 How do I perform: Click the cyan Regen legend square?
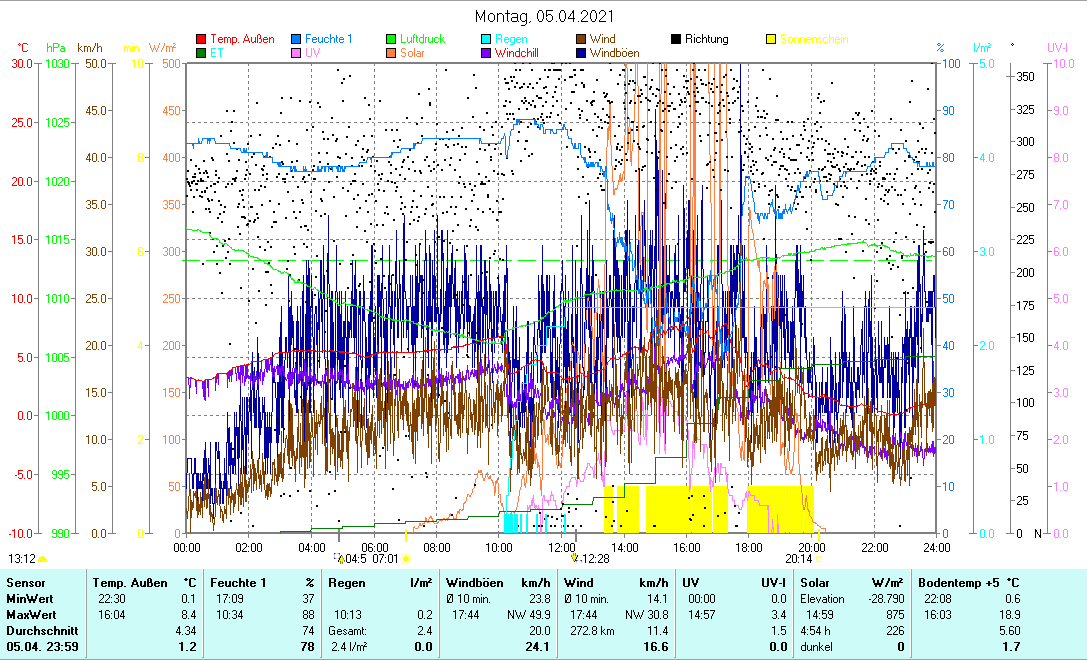point(486,40)
